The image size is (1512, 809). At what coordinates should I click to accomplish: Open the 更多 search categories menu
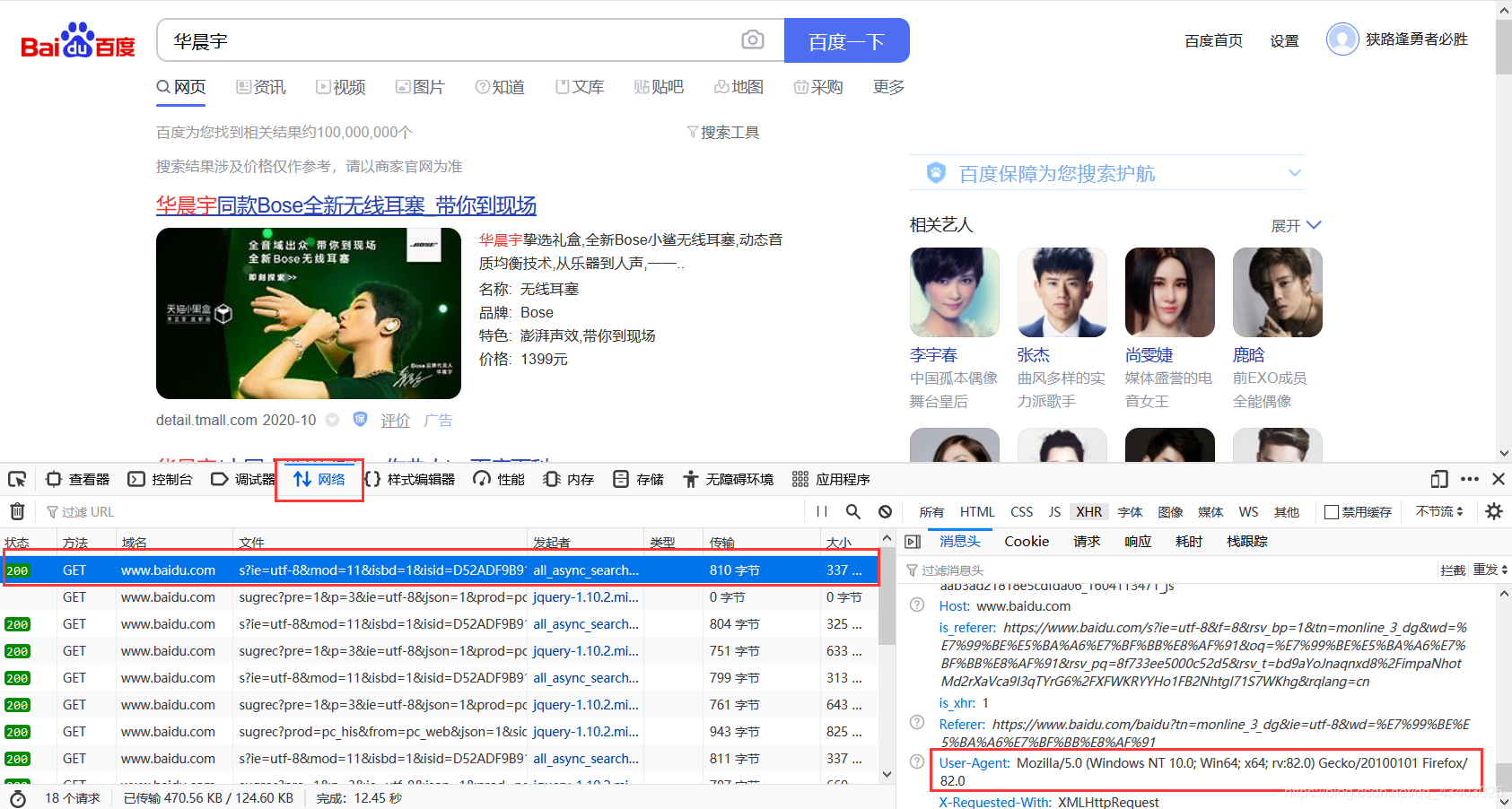tap(888, 87)
